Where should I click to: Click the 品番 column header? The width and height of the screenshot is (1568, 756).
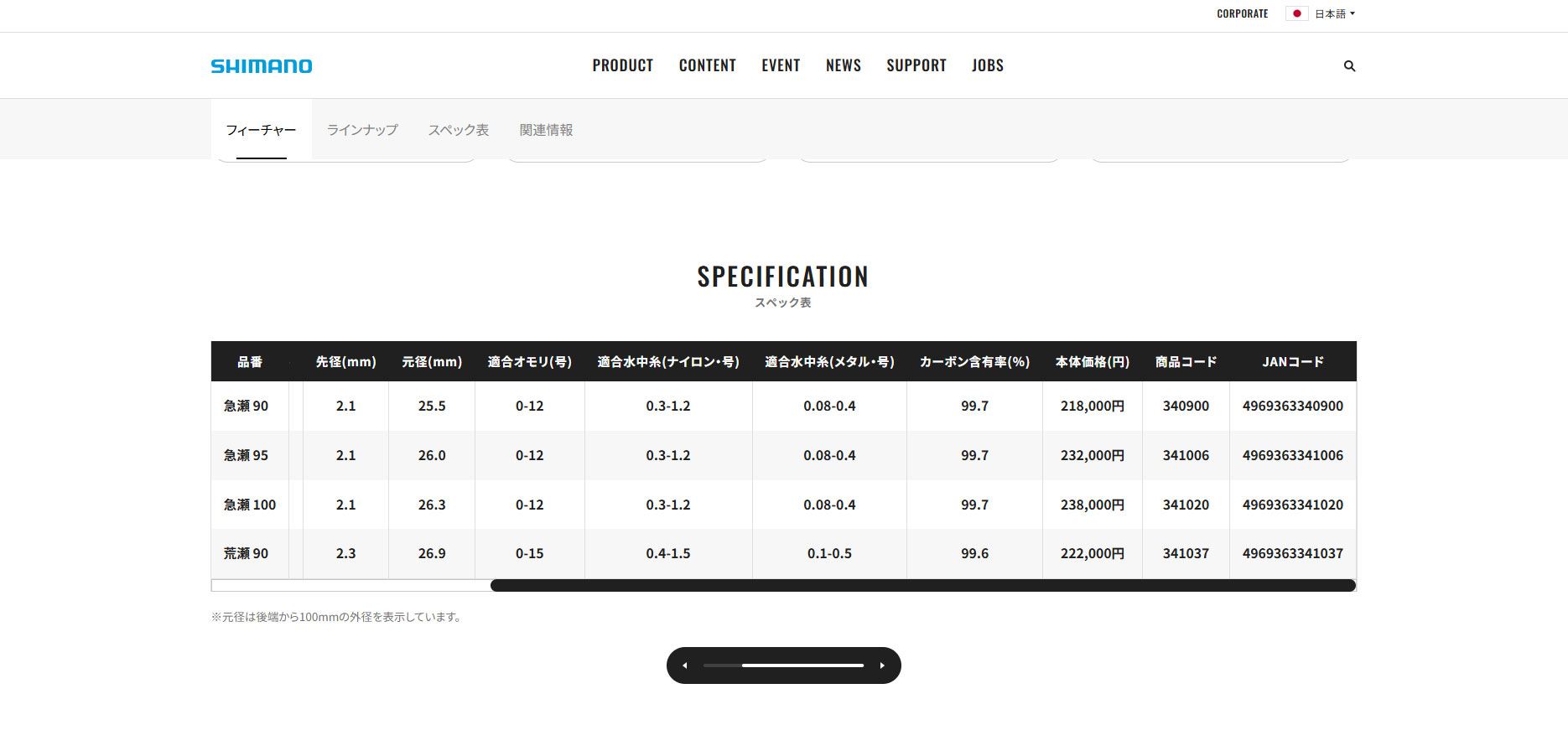tap(250, 362)
